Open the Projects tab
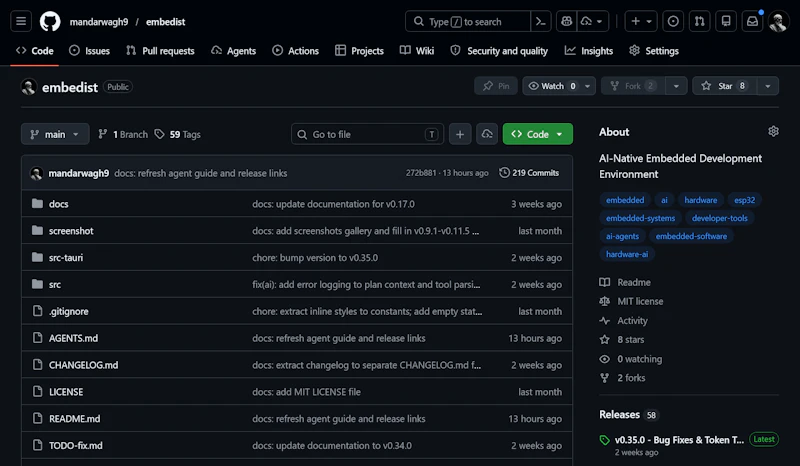The height and width of the screenshot is (466, 800). [x=359, y=51]
